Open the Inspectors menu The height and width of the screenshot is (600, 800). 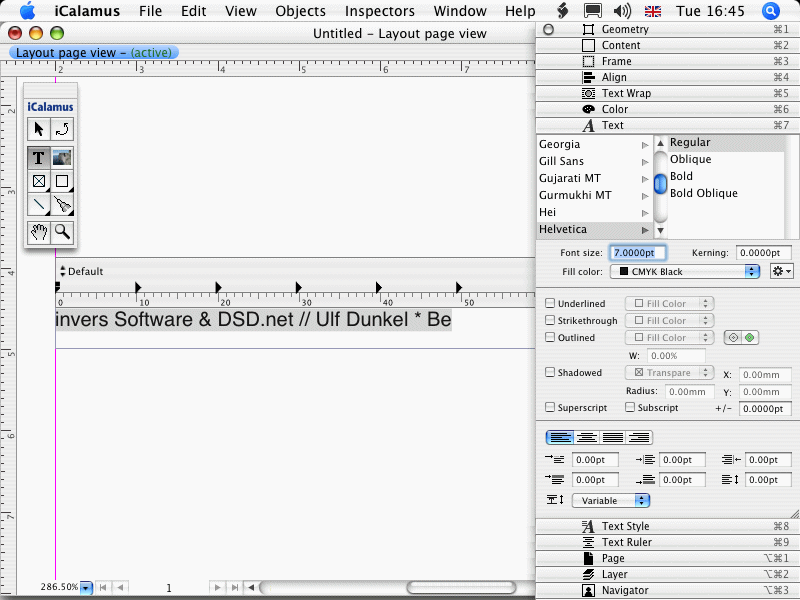pyautogui.click(x=379, y=11)
